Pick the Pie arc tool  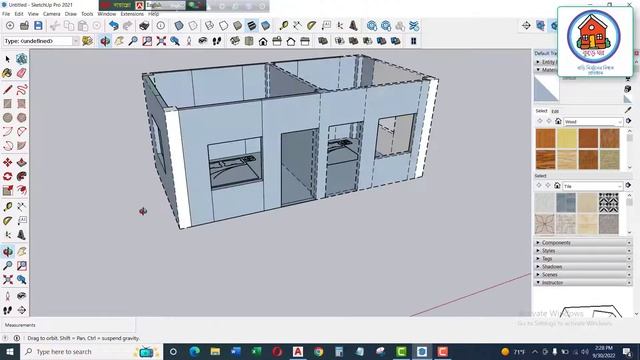pos(22,145)
